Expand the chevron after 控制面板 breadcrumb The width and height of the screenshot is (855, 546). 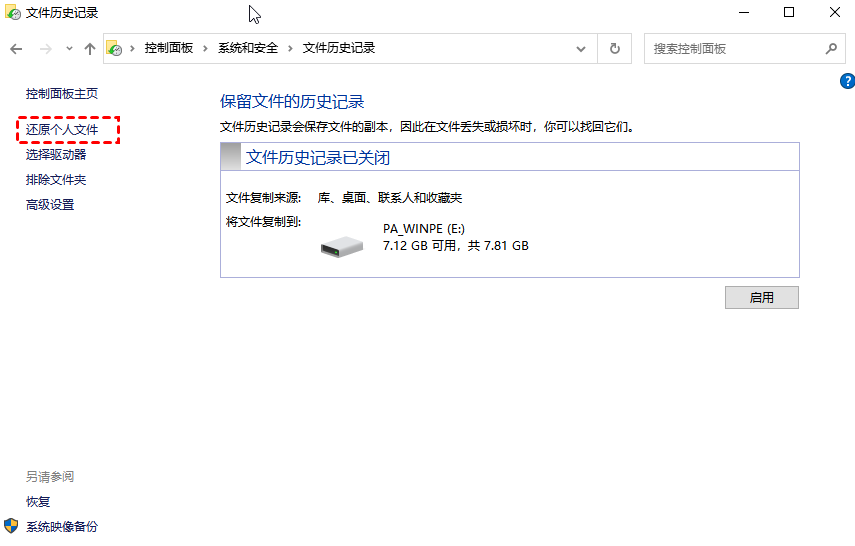pyautogui.click(x=206, y=49)
